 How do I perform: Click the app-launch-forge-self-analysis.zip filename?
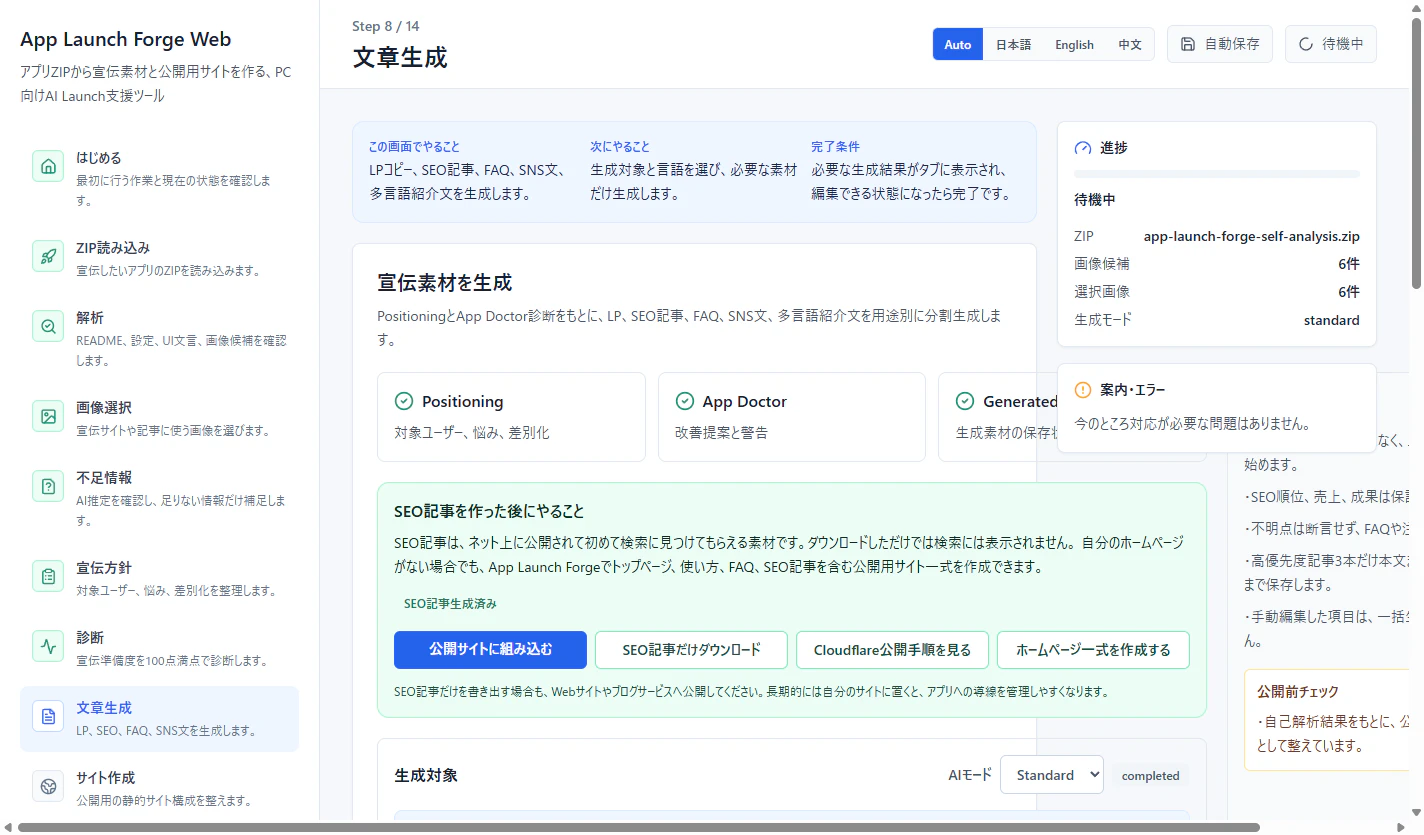(1251, 237)
